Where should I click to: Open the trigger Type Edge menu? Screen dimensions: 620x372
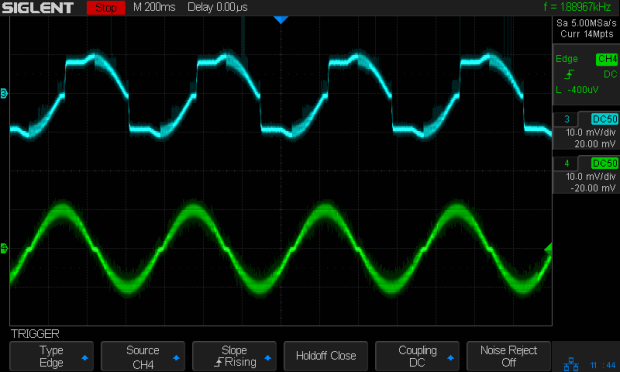click(51, 356)
